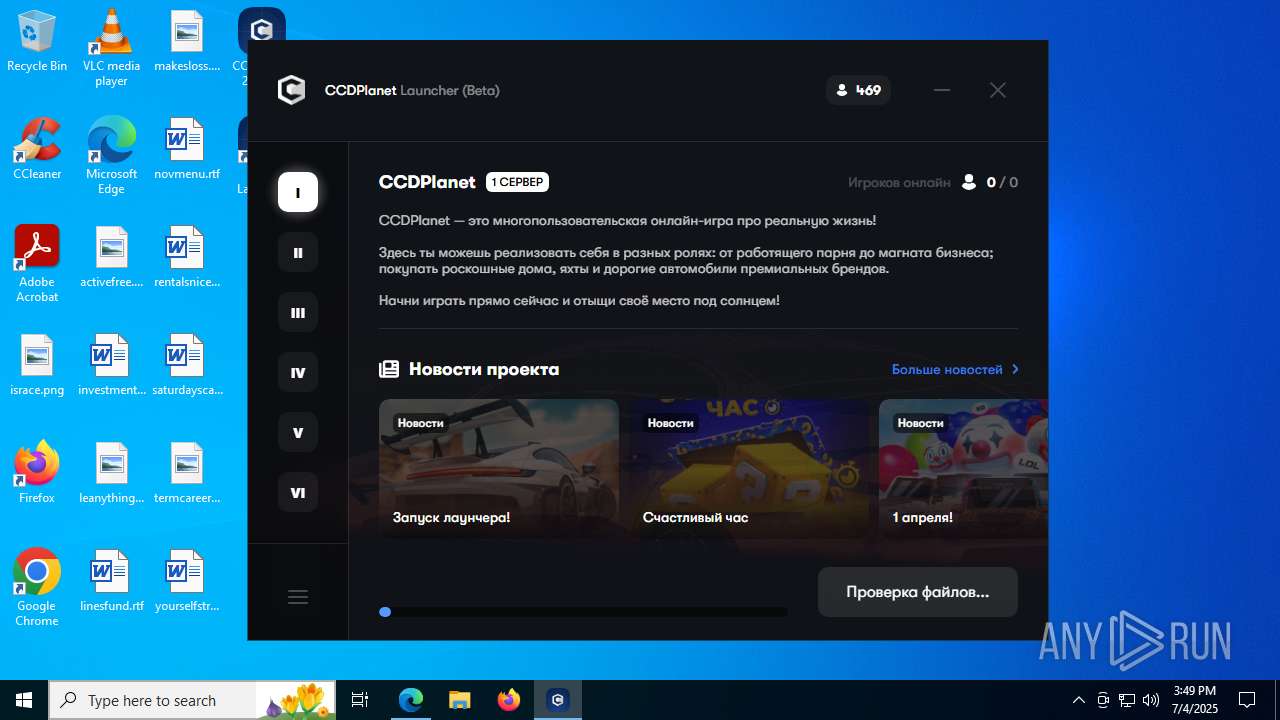Select server IV in sidebar
1280x720 pixels.
pyautogui.click(x=298, y=372)
